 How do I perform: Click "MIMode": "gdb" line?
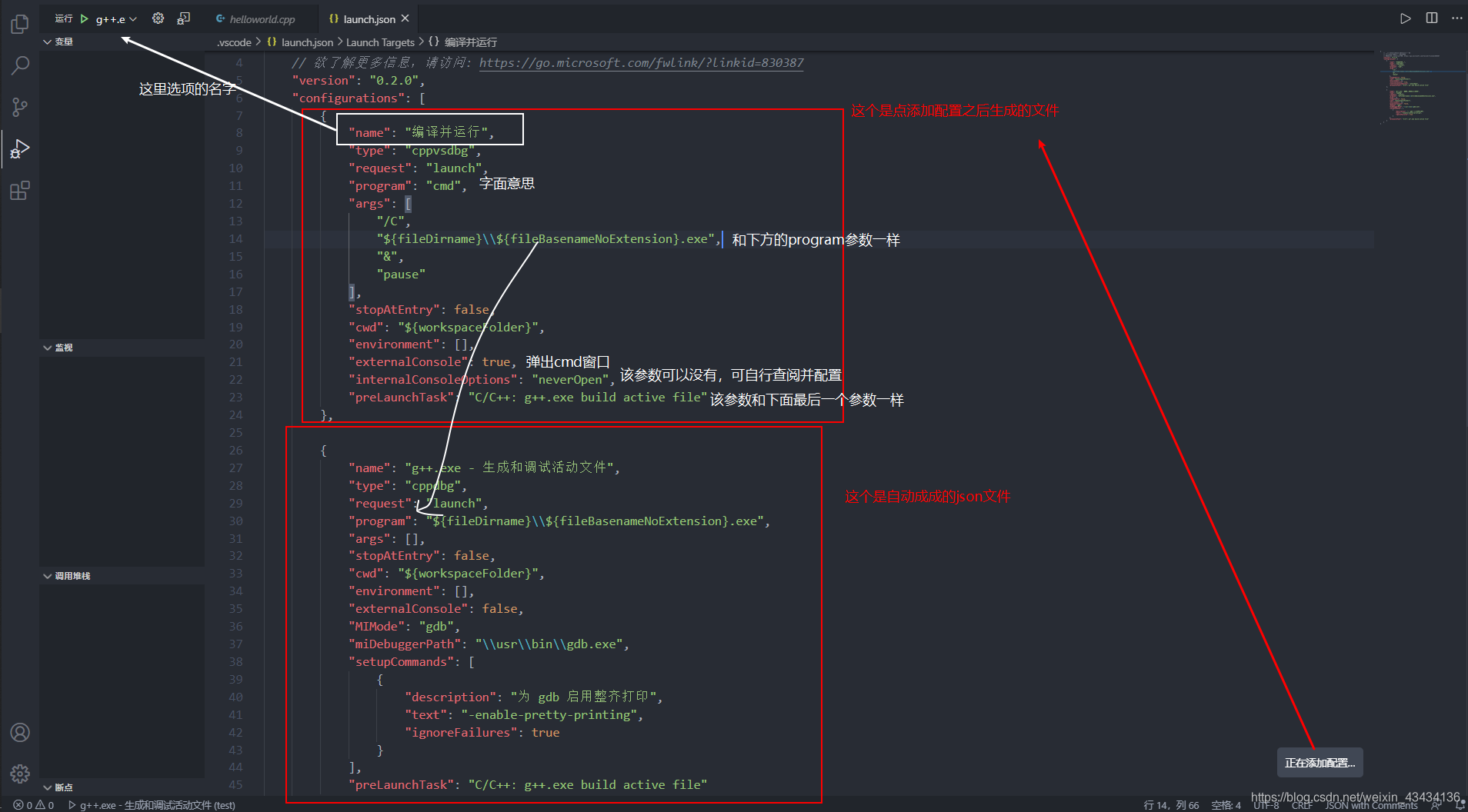click(x=404, y=627)
